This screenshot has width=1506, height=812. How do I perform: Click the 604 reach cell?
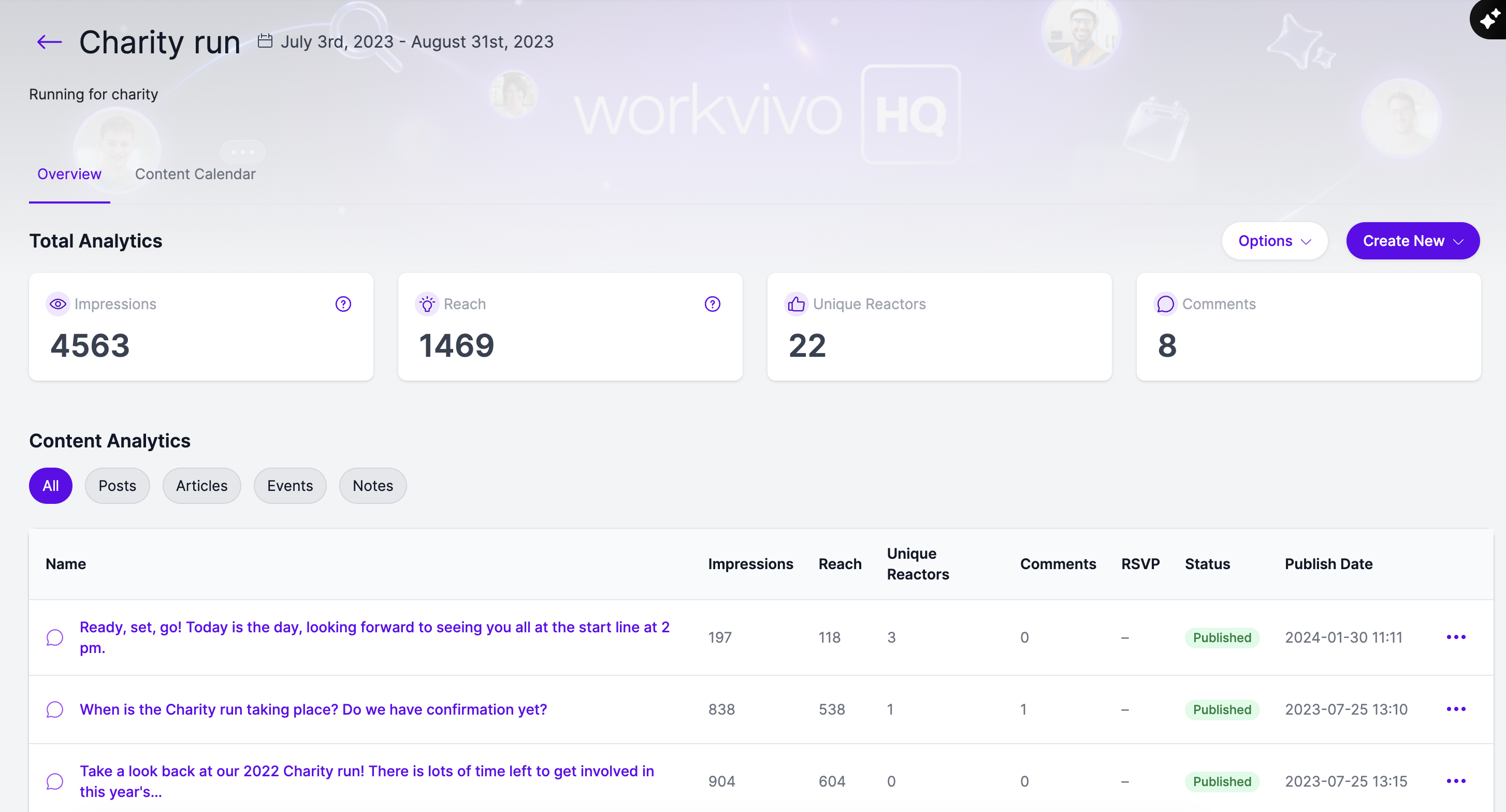pos(832,781)
